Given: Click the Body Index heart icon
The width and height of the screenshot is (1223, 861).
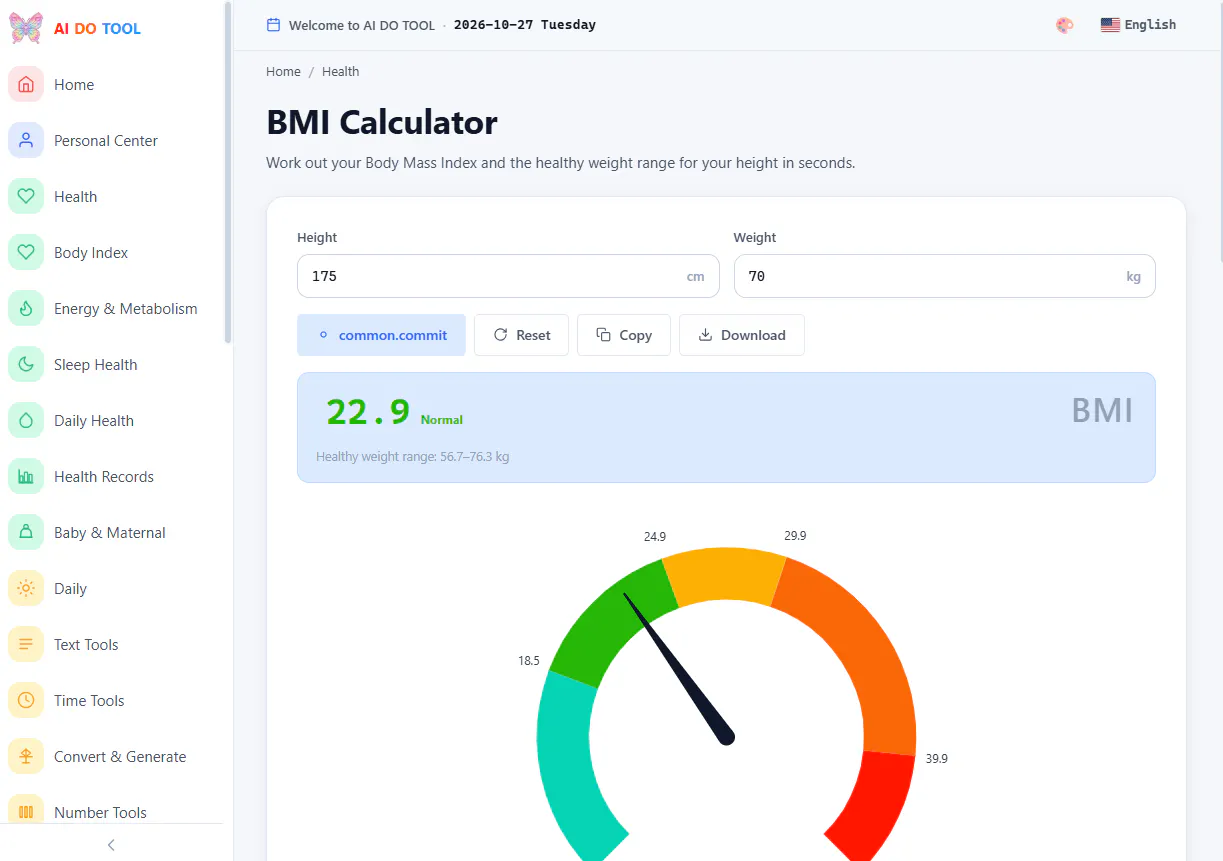Looking at the screenshot, I should [26, 253].
